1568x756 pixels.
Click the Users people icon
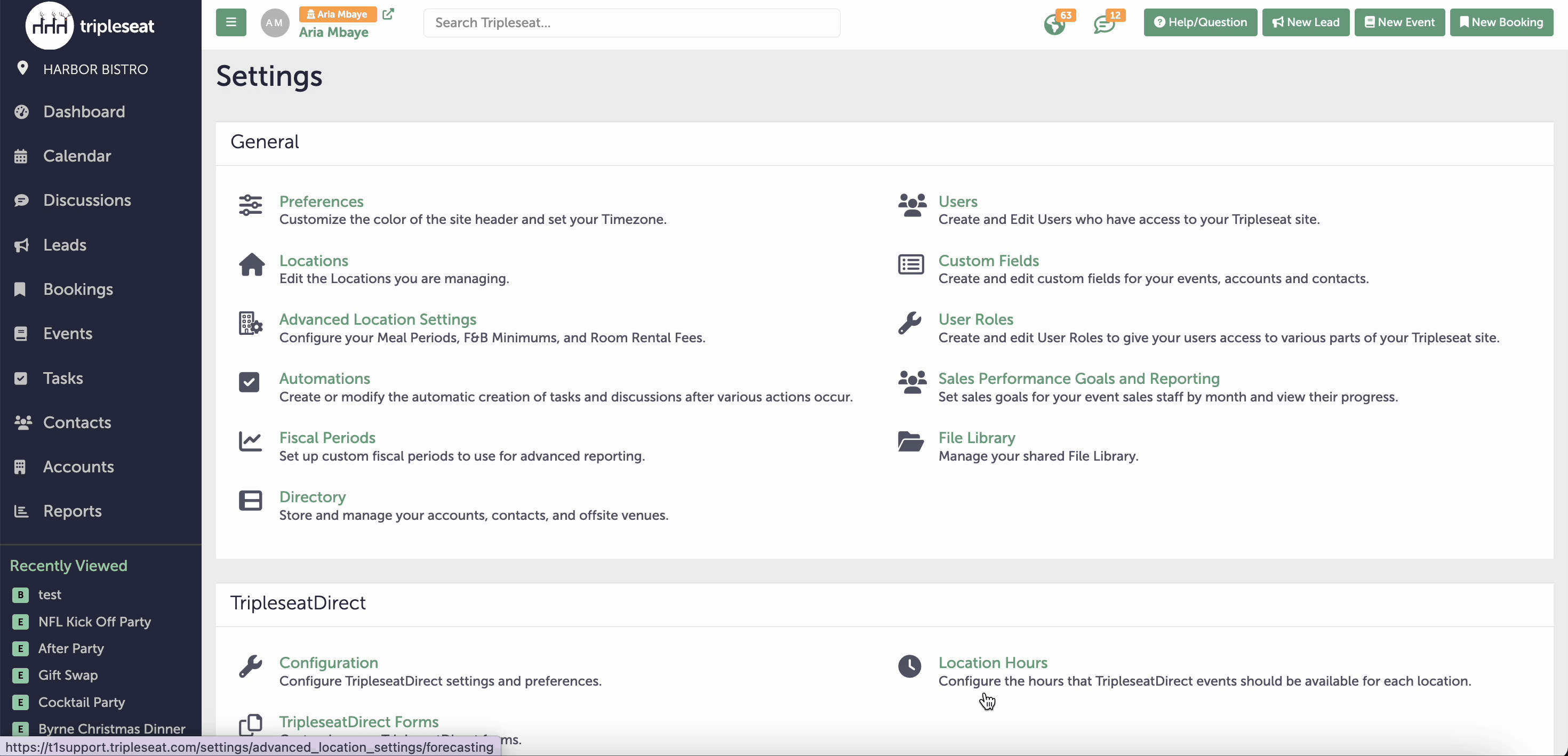pos(912,205)
